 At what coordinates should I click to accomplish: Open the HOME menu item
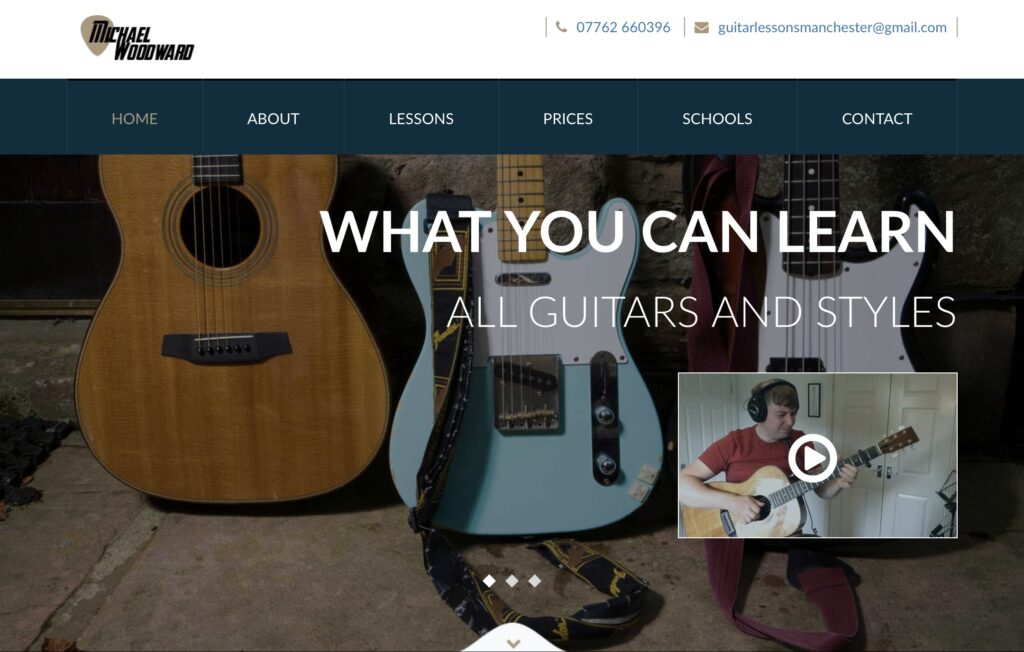(135, 118)
